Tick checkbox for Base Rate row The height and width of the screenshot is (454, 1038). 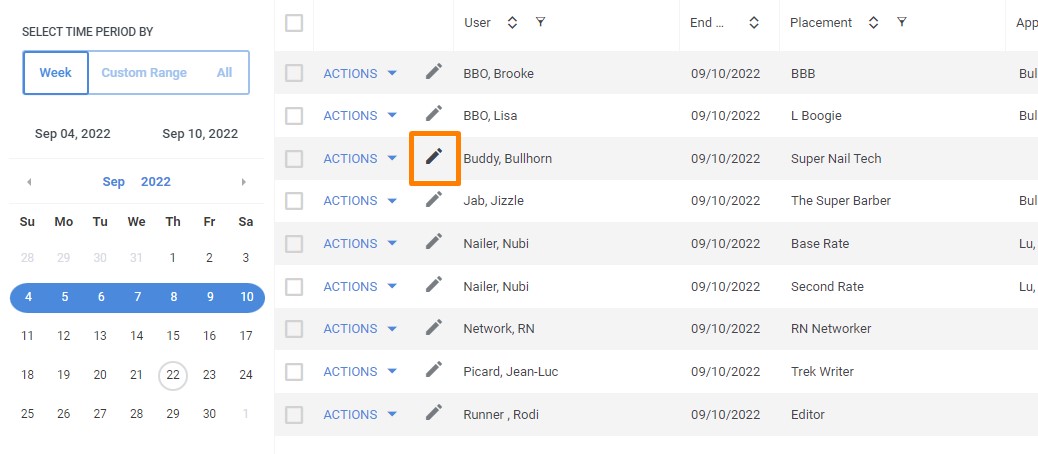[x=294, y=244]
